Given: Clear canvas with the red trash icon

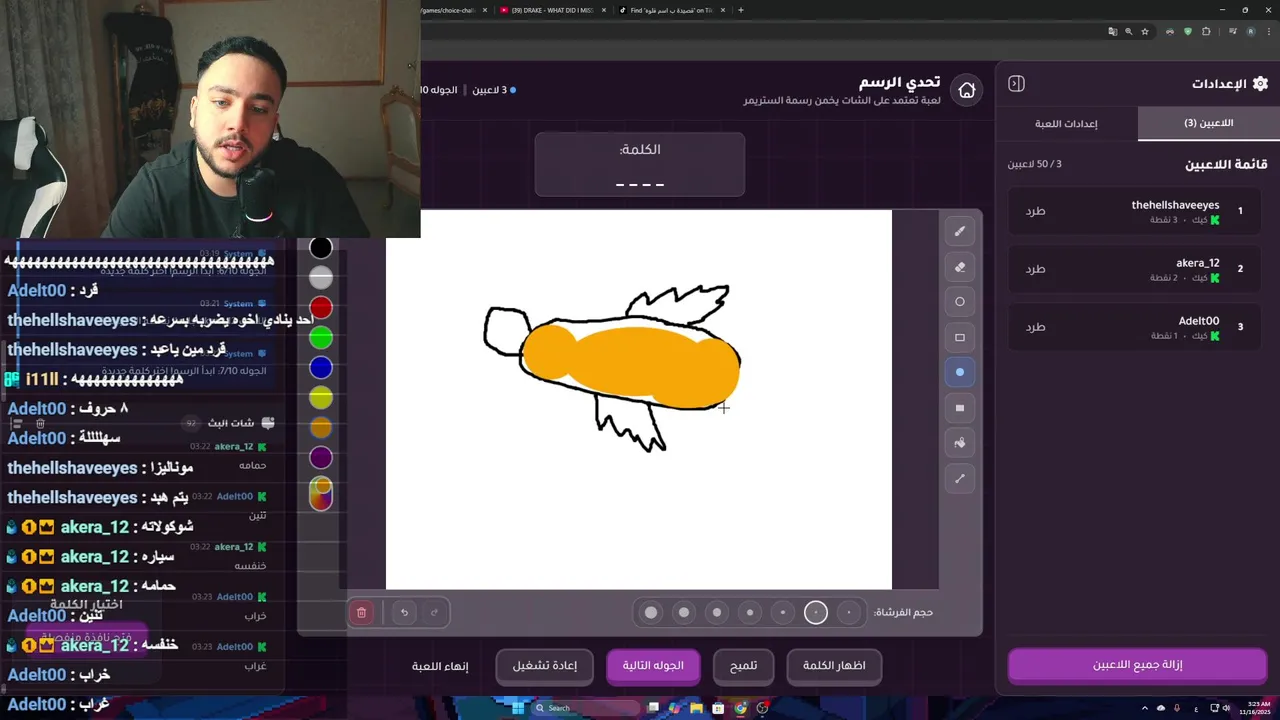Looking at the screenshot, I should [362, 612].
